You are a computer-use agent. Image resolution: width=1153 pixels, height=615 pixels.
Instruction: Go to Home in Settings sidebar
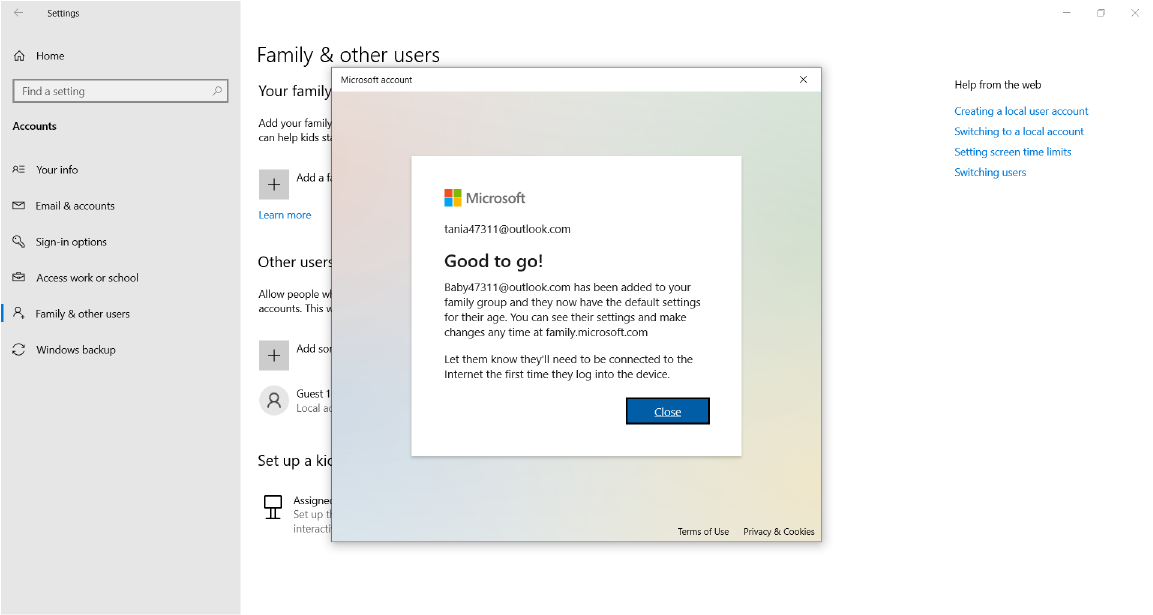[49, 56]
